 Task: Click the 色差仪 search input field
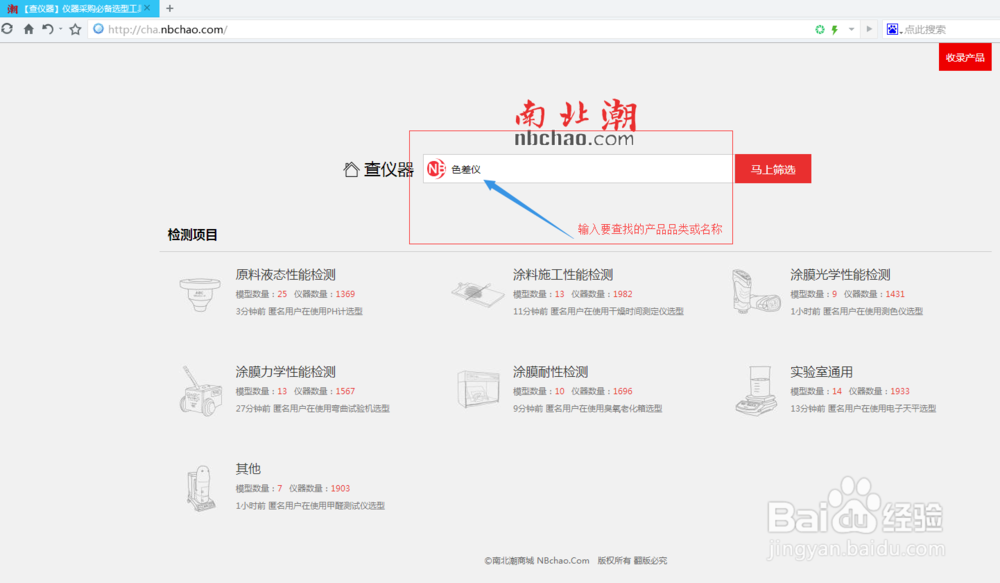click(x=578, y=169)
